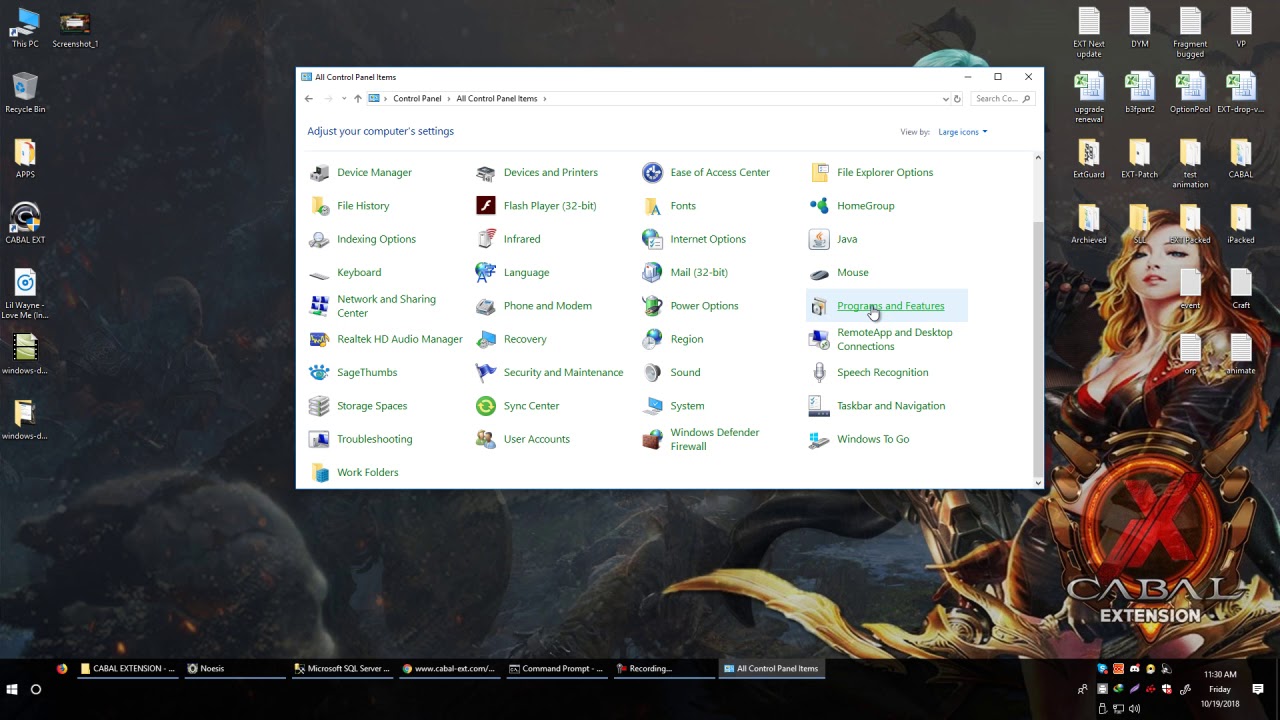The width and height of the screenshot is (1280, 720).
Task: Open Taskbar and Navigation icon
Action: click(819, 406)
